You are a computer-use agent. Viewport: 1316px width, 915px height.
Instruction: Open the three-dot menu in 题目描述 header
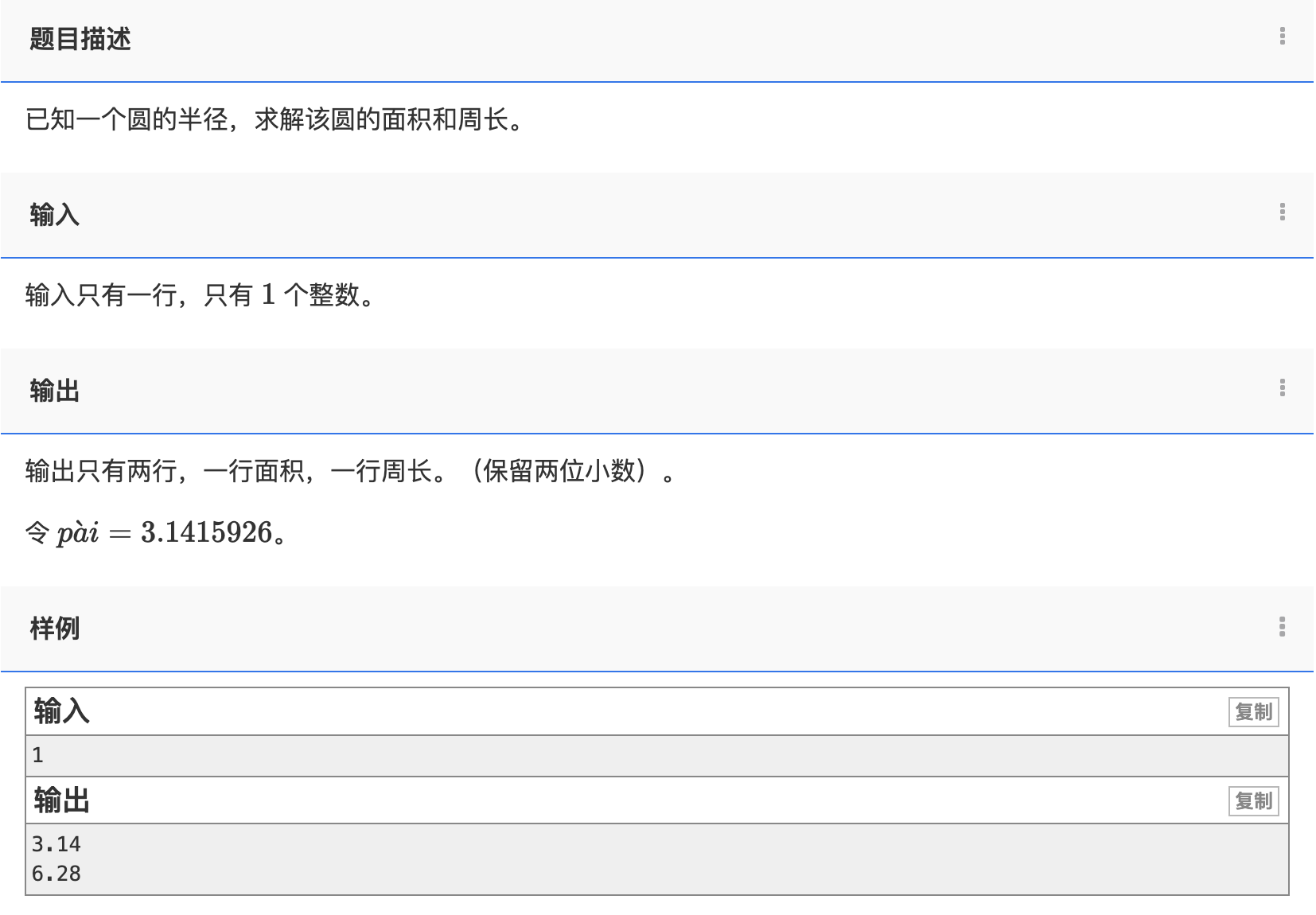[x=1282, y=37]
